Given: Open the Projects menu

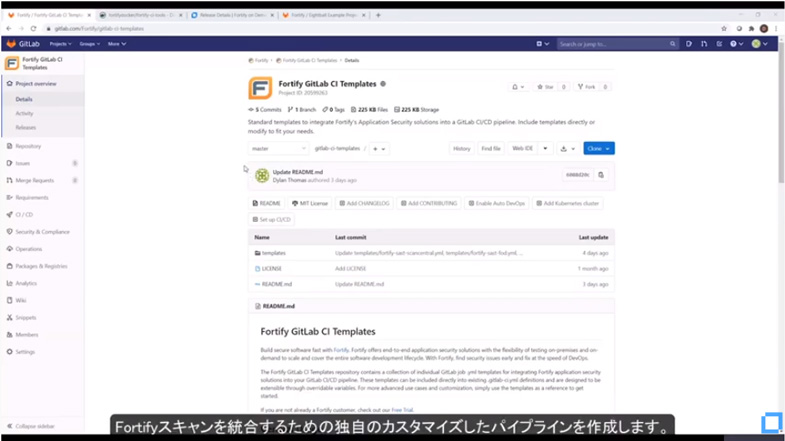Looking at the screenshot, I should pos(60,44).
